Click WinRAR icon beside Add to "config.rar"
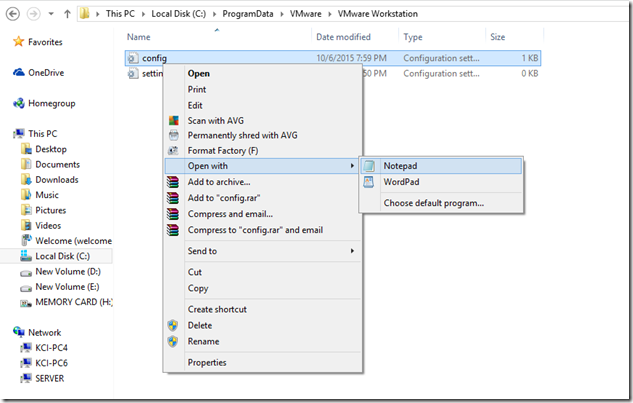Viewport: 633px width, 403px height. pyautogui.click(x=173, y=198)
